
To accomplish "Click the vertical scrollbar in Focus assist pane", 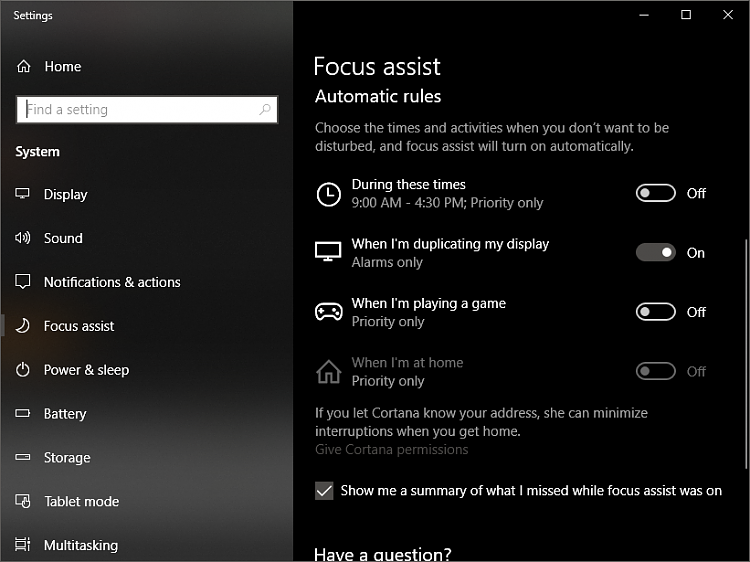I will pos(746,353).
